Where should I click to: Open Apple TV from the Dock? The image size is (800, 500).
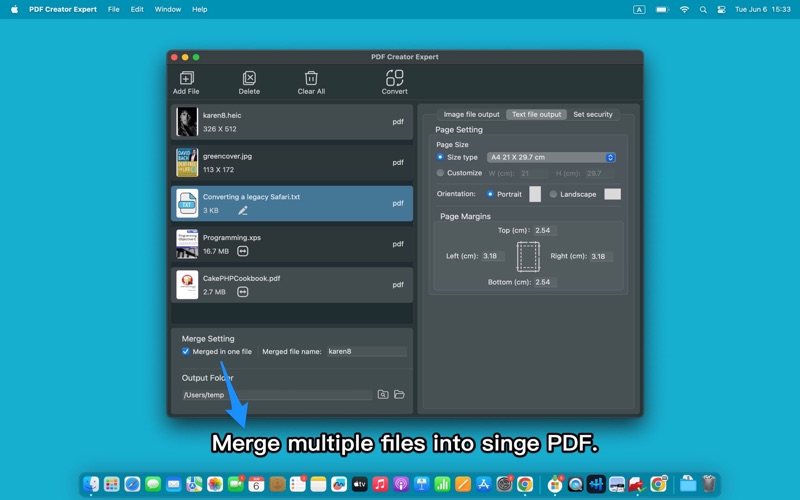point(359,484)
